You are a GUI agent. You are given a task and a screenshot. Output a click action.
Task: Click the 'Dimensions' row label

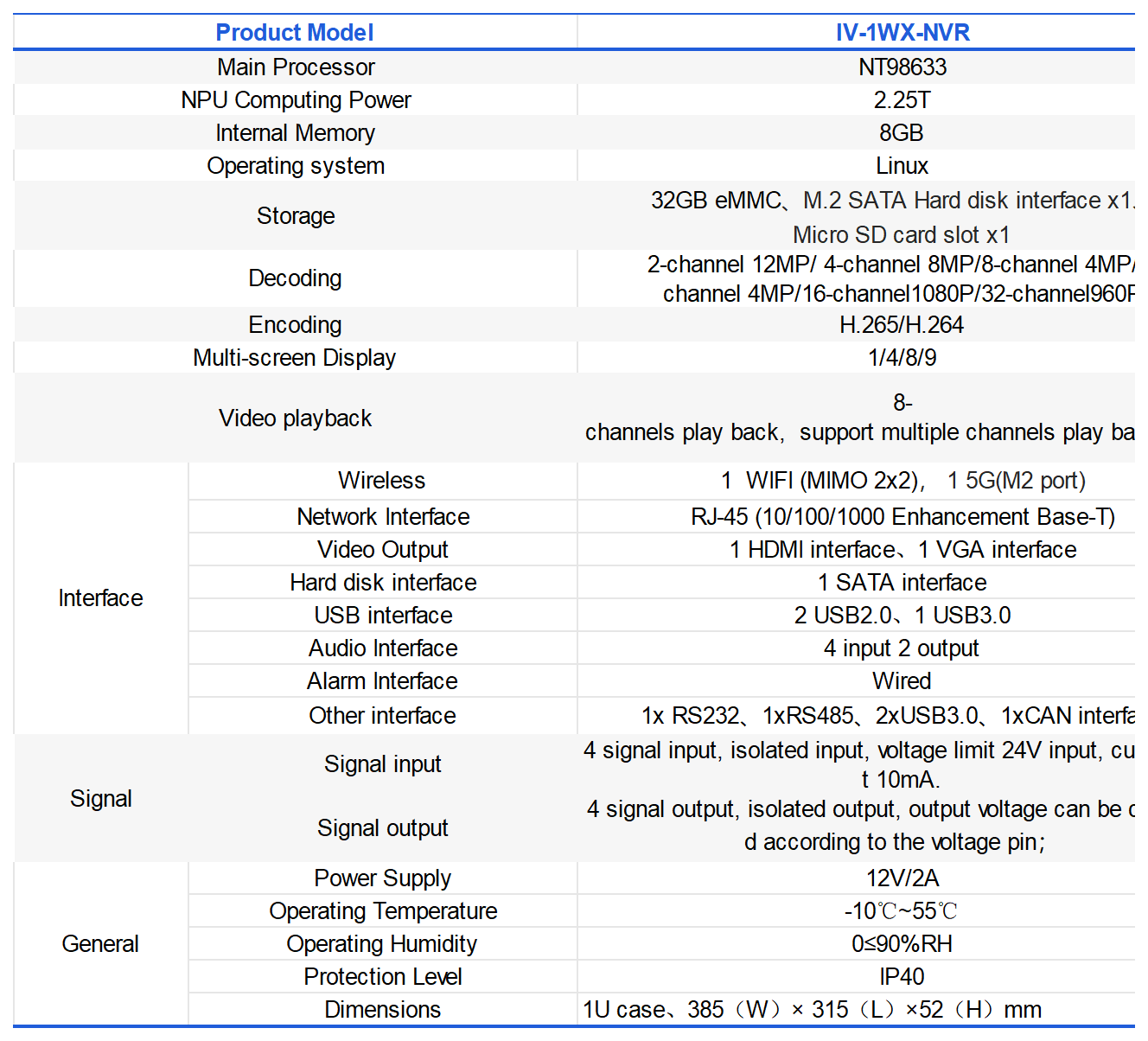pyautogui.click(x=383, y=1010)
